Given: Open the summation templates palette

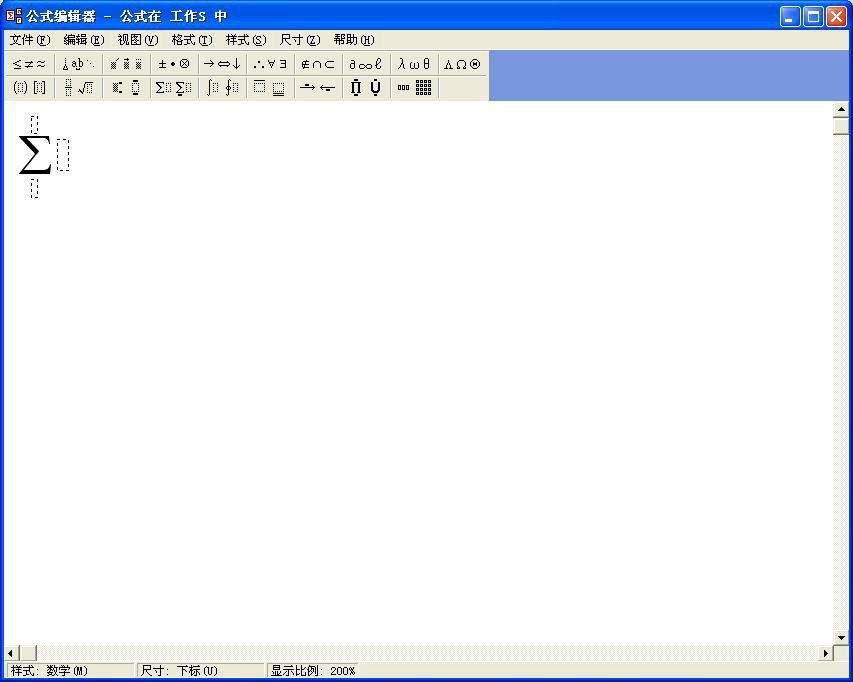Looking at the screenshot, I should coord(173,88).
